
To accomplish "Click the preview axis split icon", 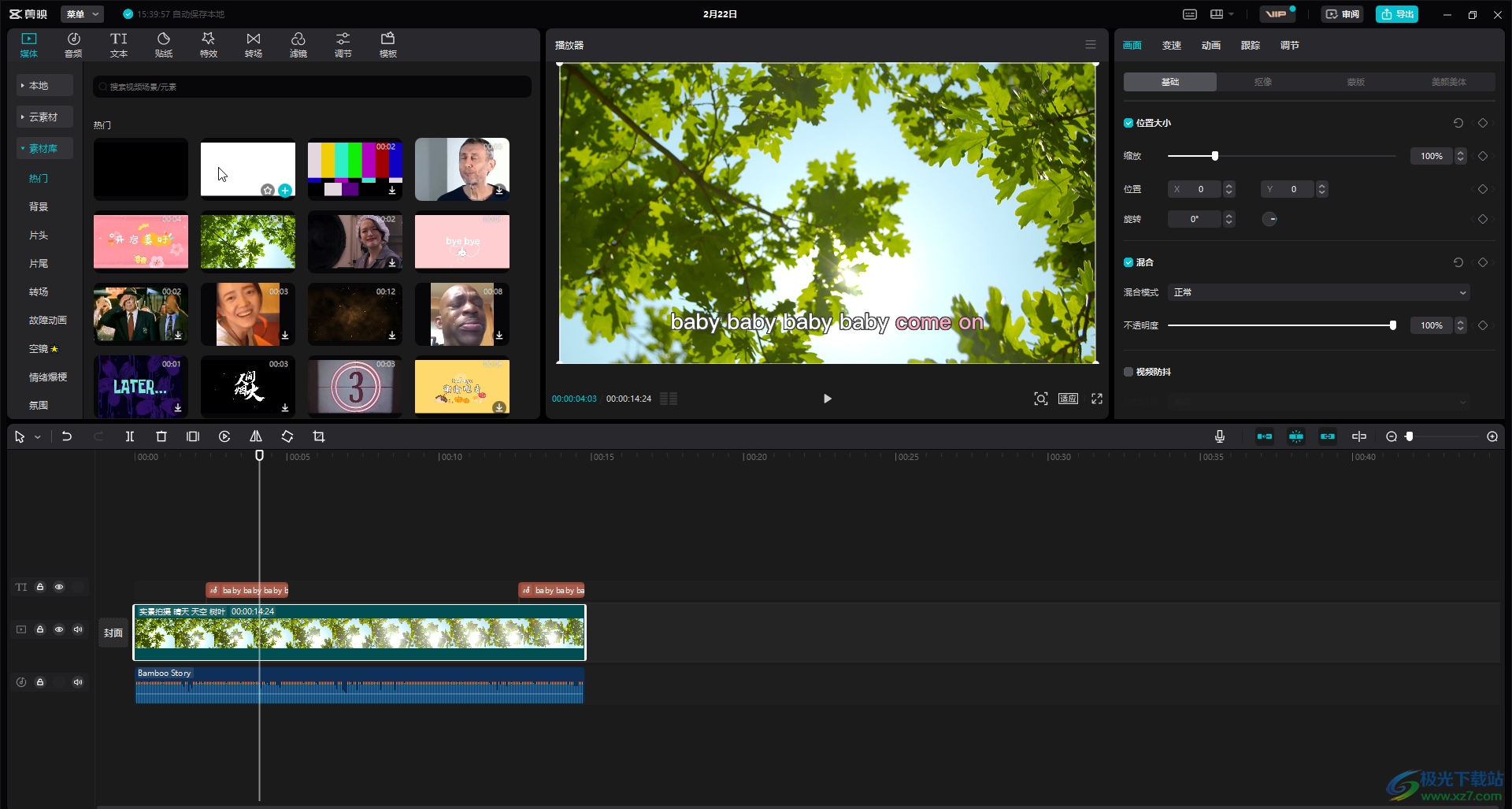I will point(1359,436).
